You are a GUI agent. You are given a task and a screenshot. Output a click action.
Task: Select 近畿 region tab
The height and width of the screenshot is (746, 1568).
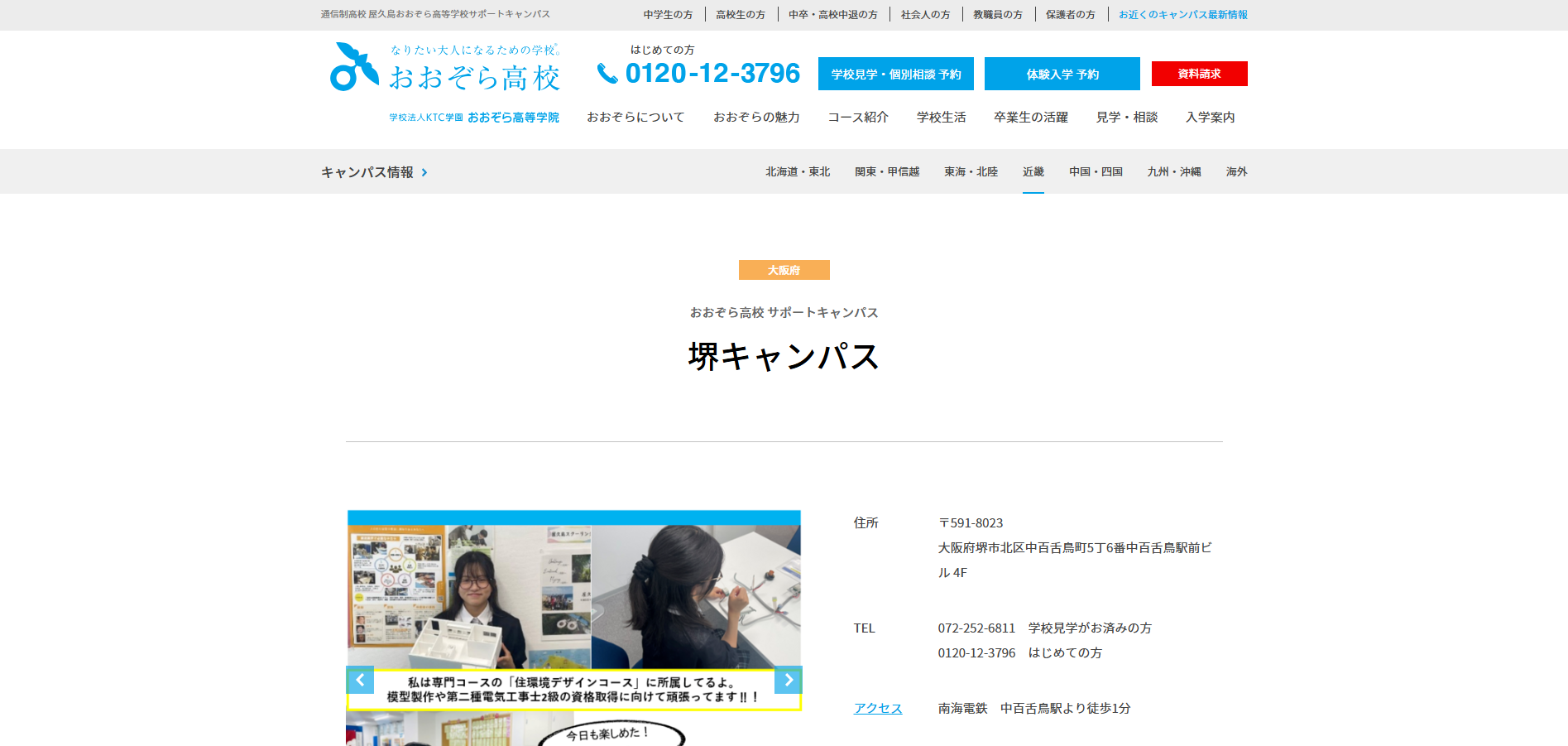[x=1033, y=171]
